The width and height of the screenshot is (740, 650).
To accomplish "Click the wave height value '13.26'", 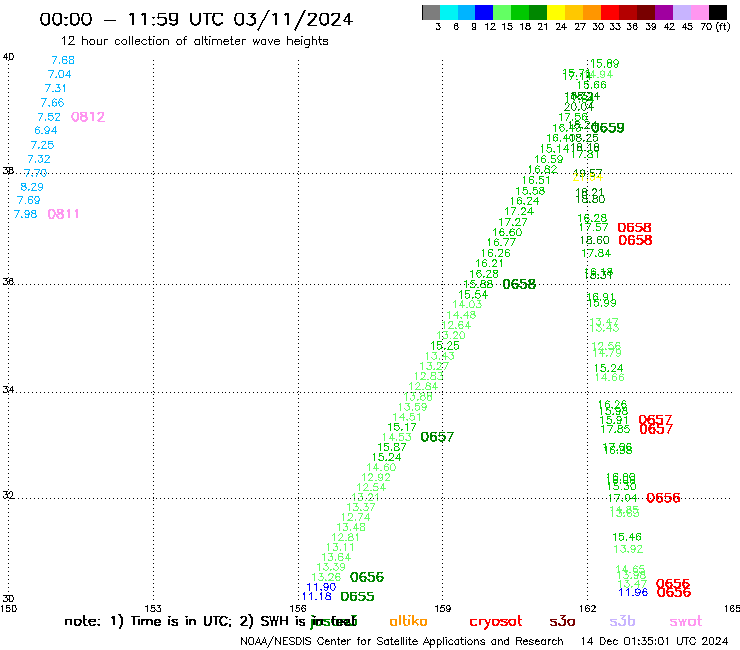I will (326, 577).
